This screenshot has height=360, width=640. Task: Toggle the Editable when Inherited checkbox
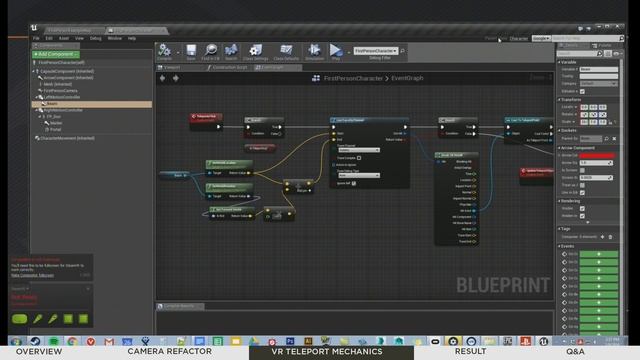[582, 91]
